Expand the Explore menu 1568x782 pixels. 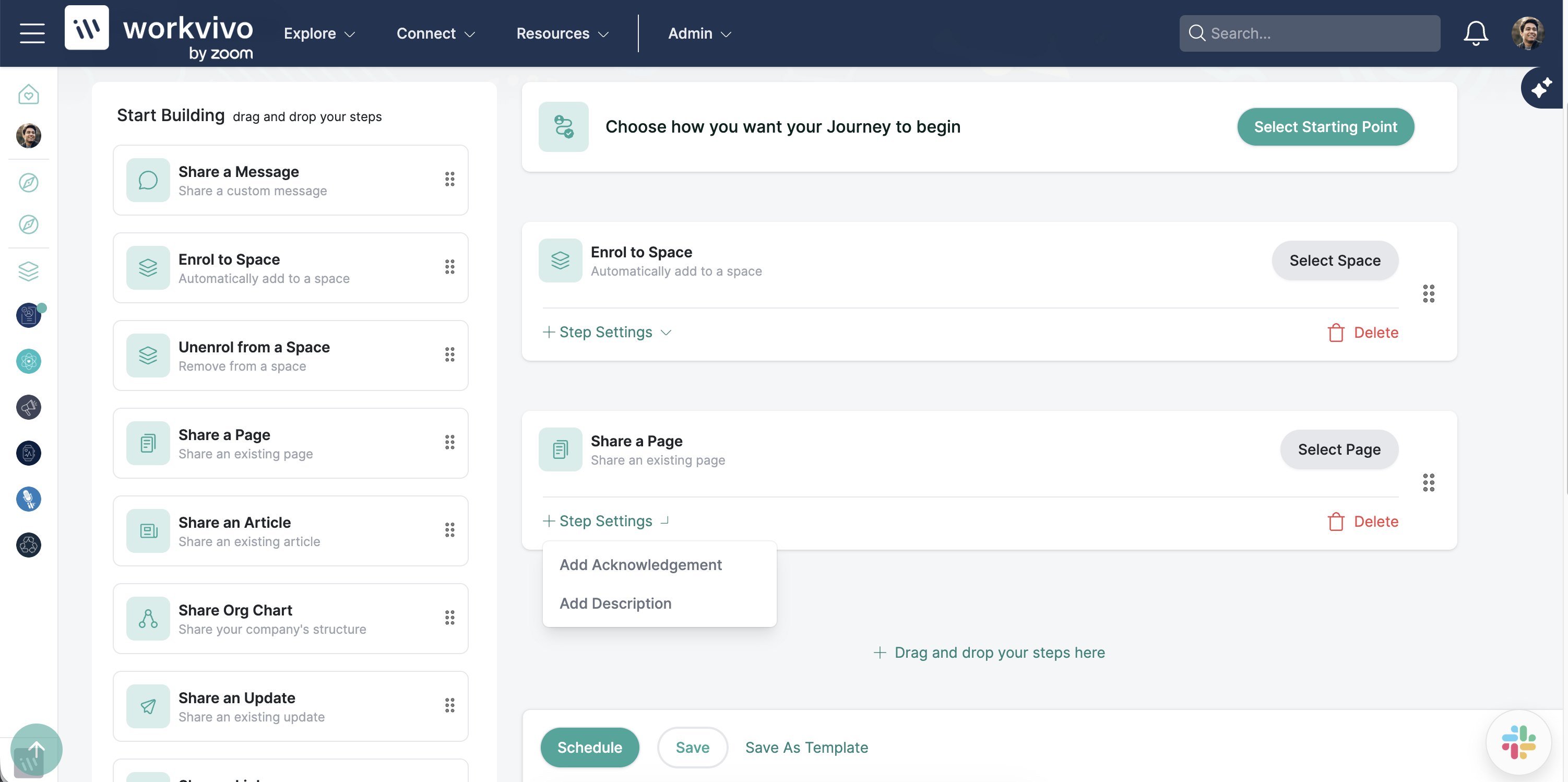pos(319,33)
